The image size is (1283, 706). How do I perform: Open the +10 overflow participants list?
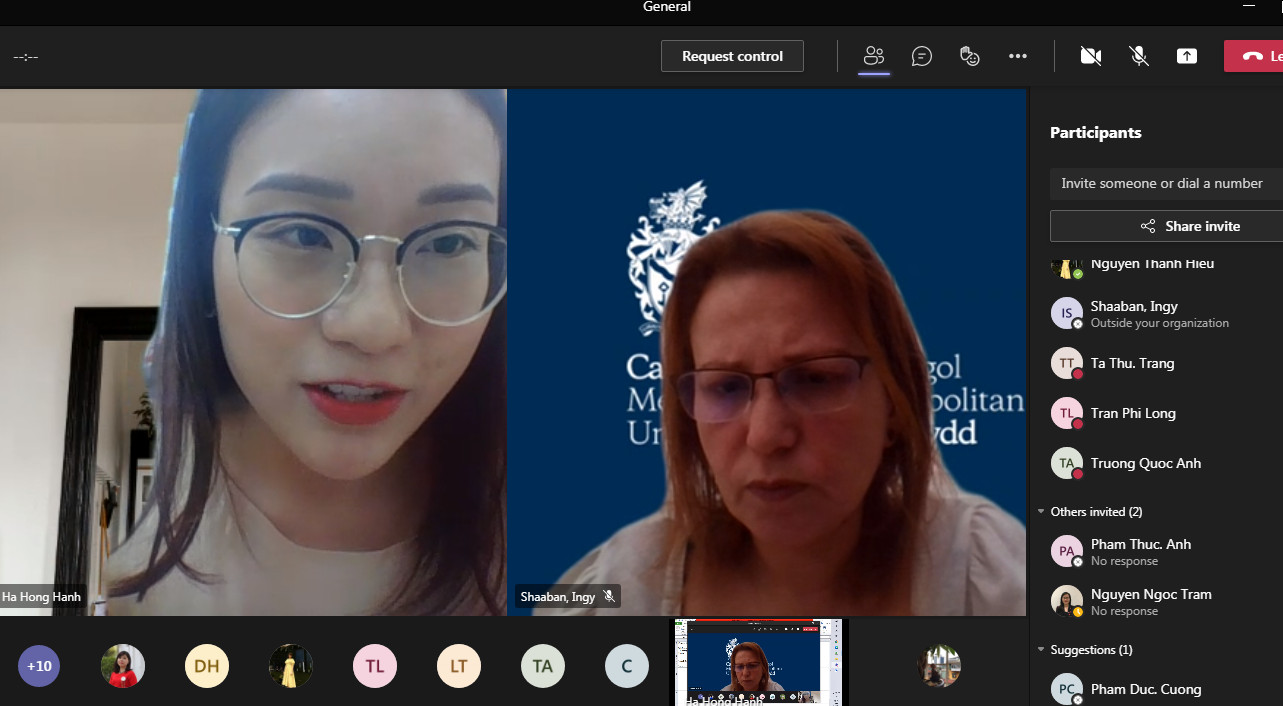click(39, 666)
